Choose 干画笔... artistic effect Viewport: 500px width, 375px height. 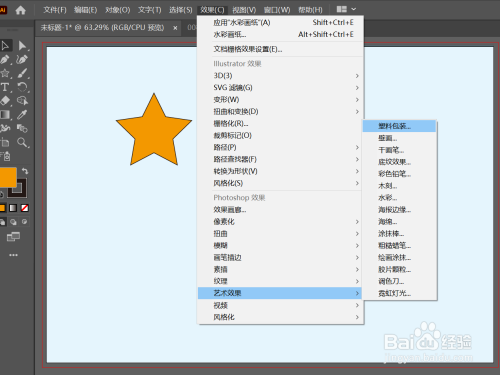click(399, 150)
